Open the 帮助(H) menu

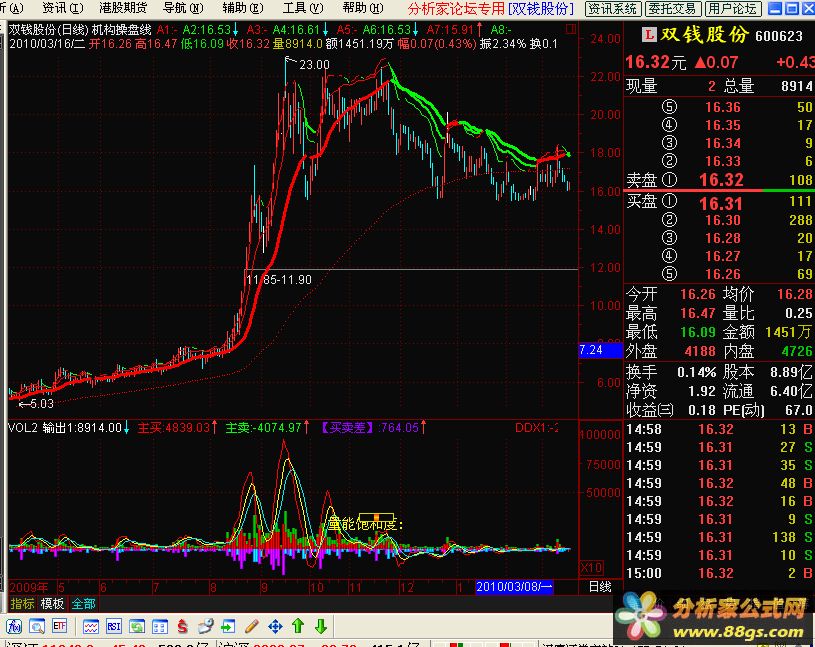[x=363, y=8]
